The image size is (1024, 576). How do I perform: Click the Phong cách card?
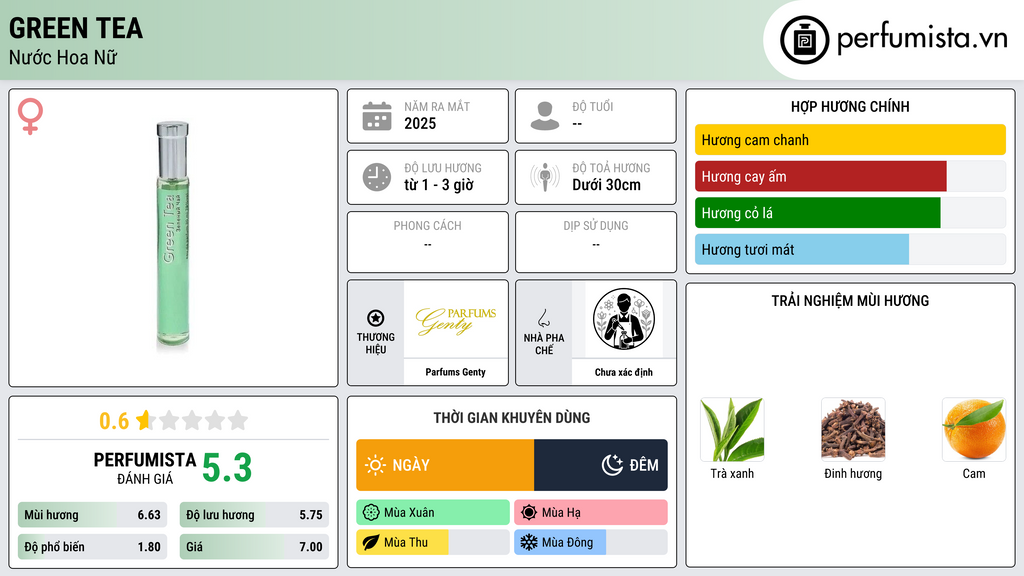(428, 242)
